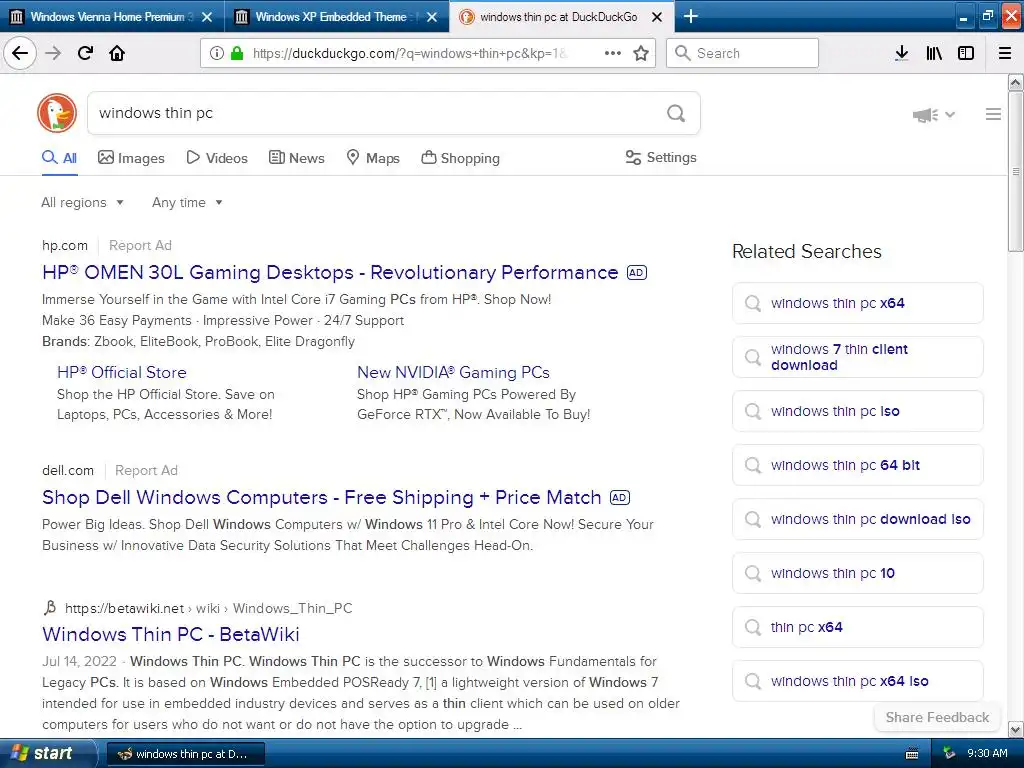This screenshot has width=1024, height=768.
Task: Focus the Firefox Search box
Action: click(743, 53)
